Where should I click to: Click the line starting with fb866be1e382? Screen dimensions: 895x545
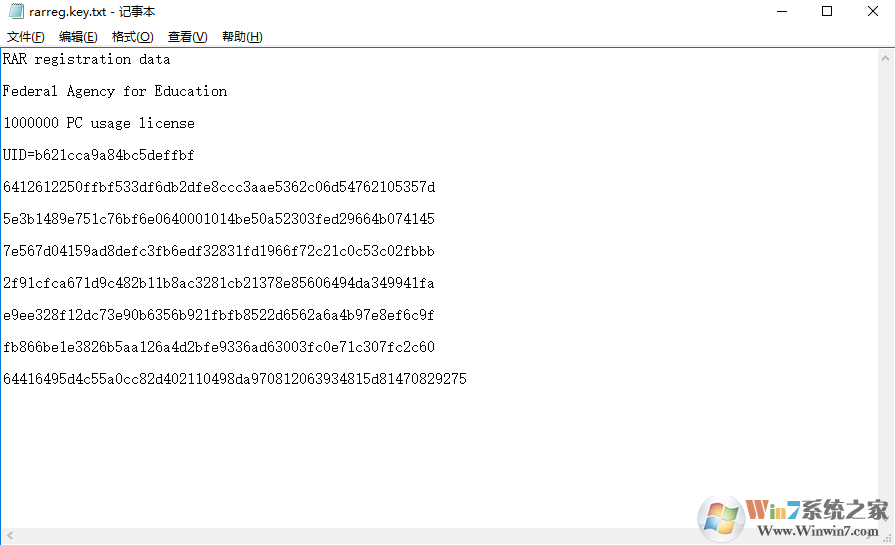click(x=219, y=347)
